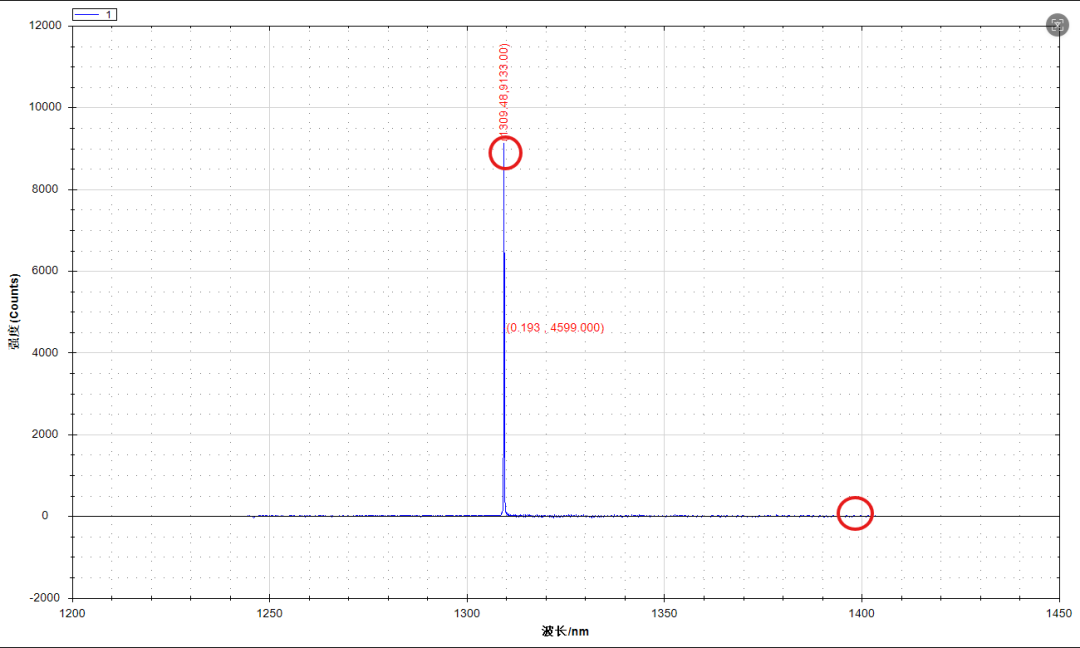Click x-axis tick label 1400
Viewport: 1080px width, 648px height.
tap(861, 613)
